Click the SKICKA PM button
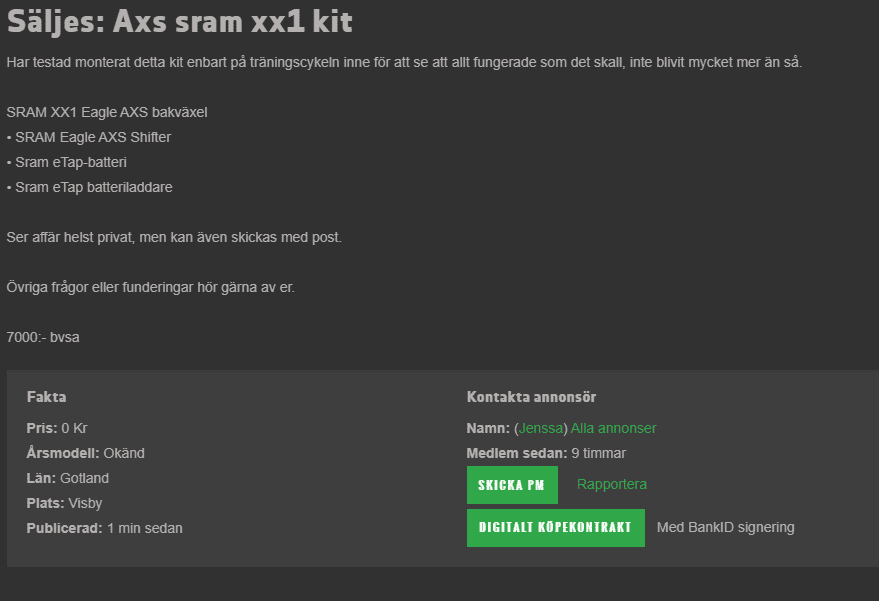 point(512,485)
